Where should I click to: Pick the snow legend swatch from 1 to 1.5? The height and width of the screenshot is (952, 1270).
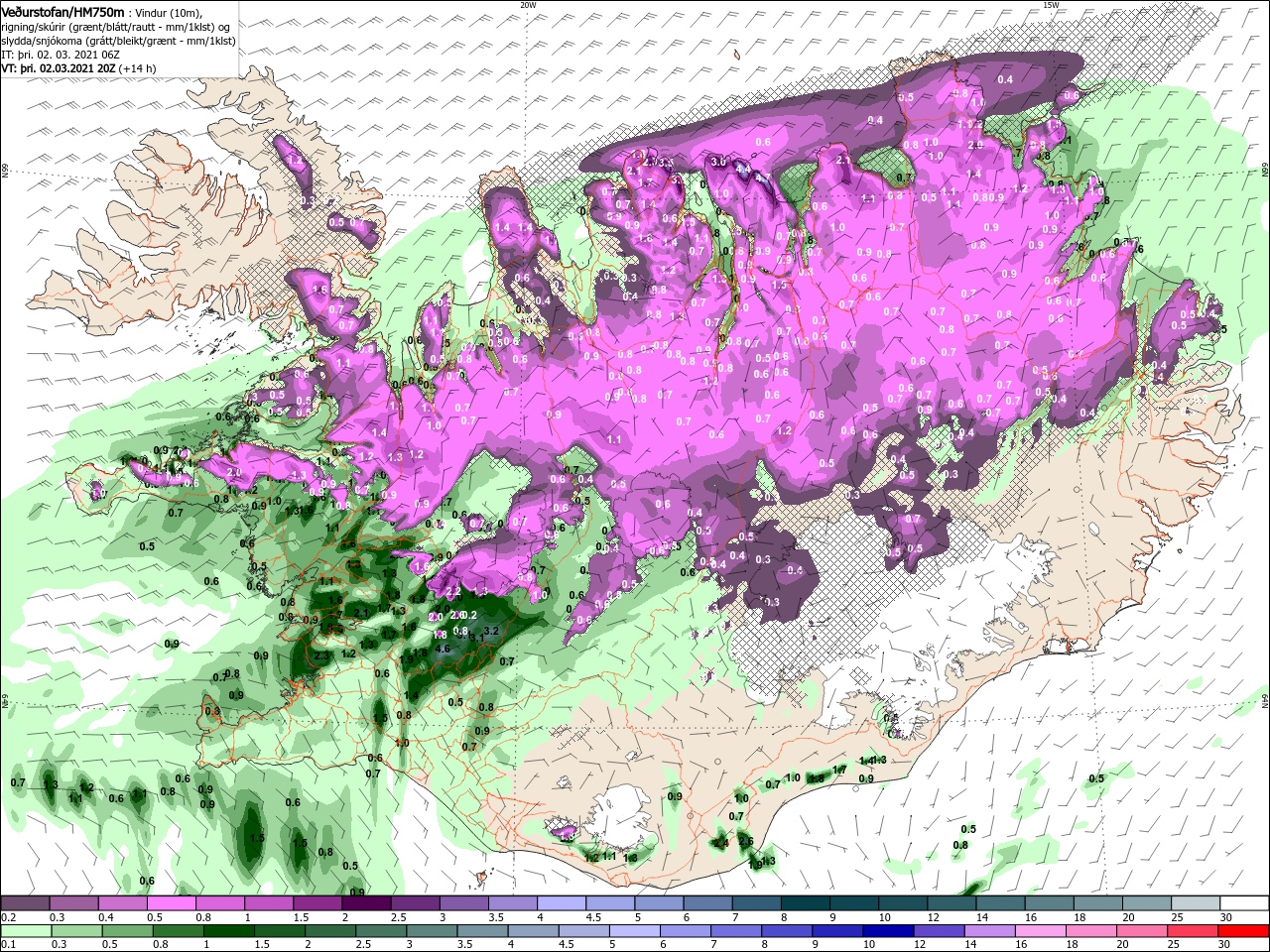[x=268, y=903]
